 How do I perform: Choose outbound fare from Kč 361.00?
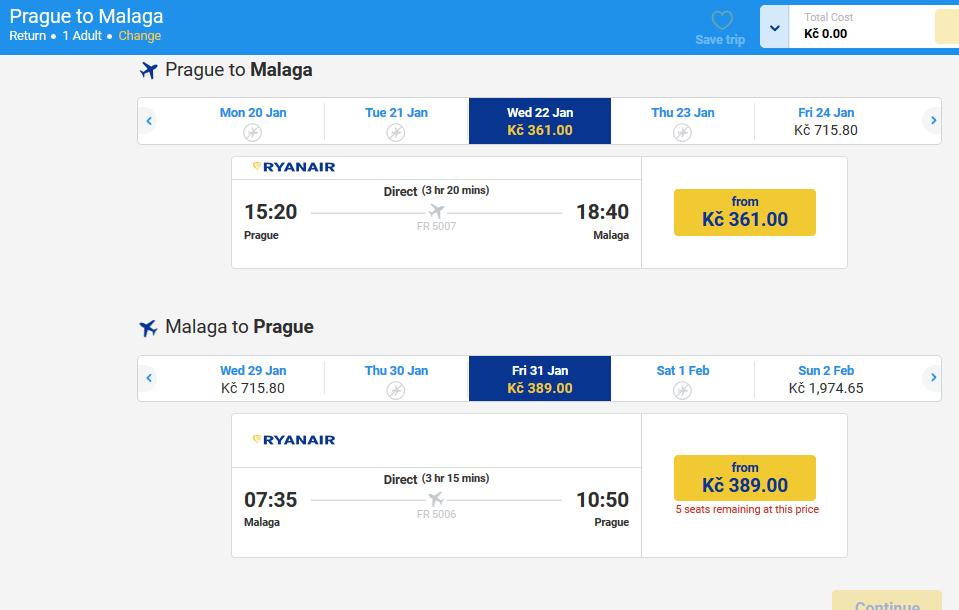(x=745, y=212)
